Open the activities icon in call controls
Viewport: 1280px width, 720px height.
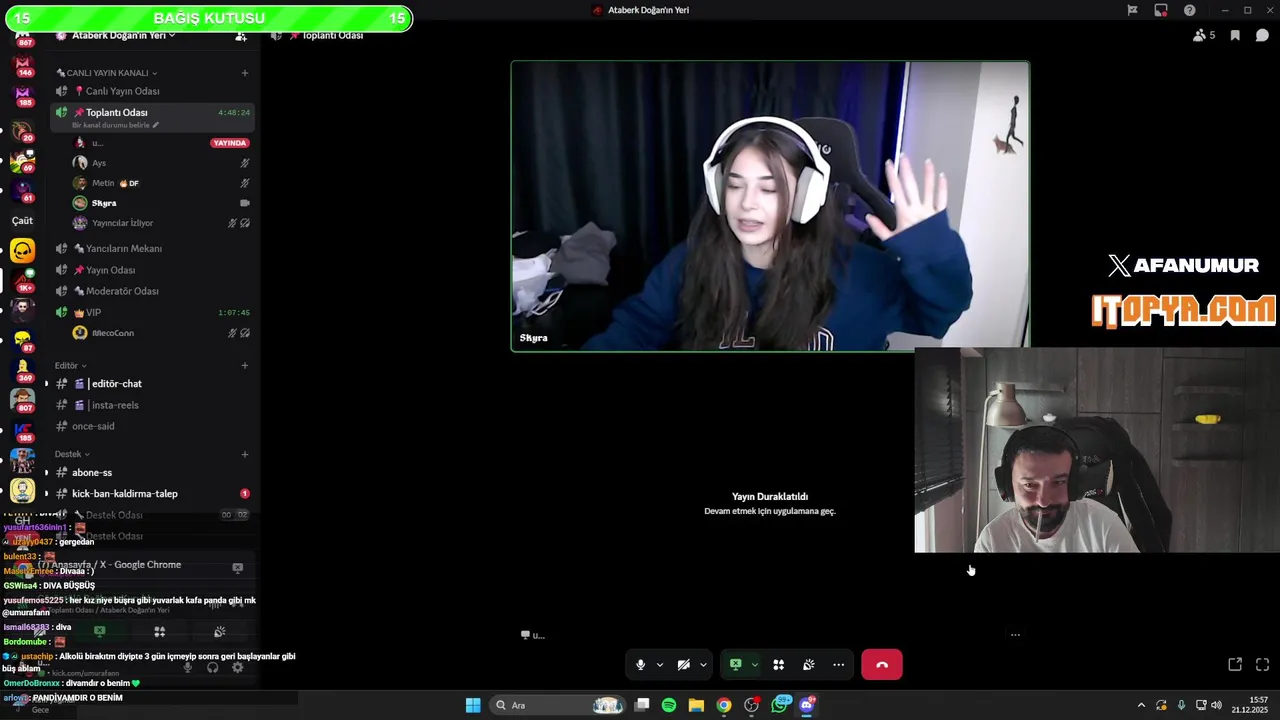(779, 665)
